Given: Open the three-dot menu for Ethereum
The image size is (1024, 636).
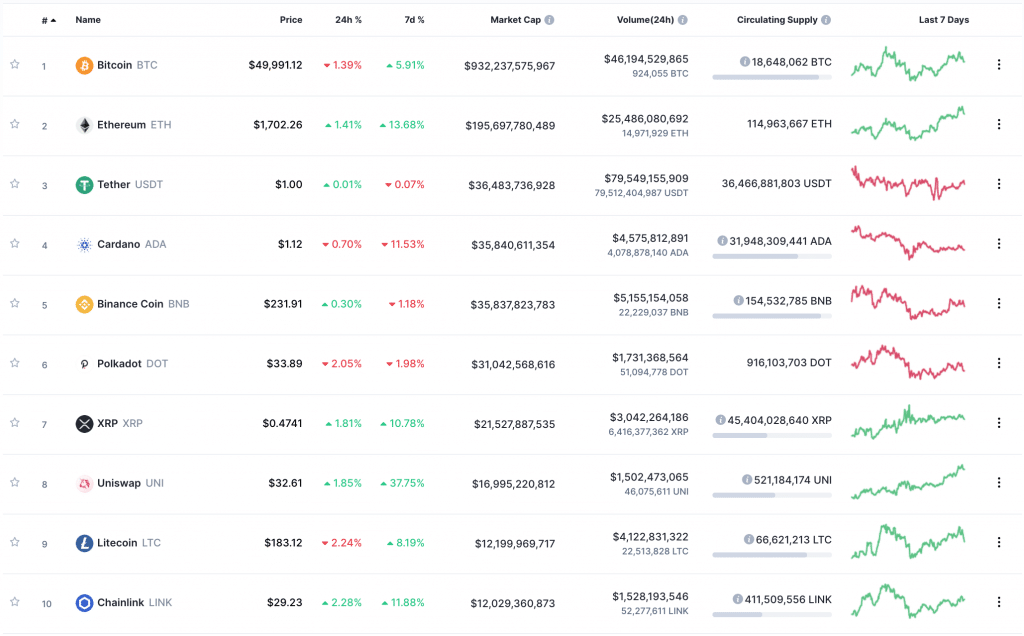Looking at the screenshot, I should (998, 125).
